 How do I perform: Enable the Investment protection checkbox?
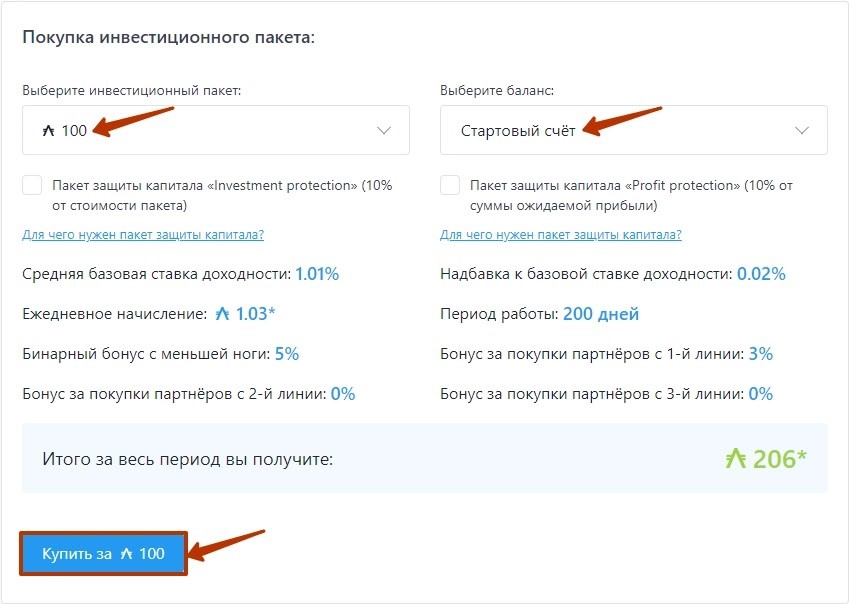tap(32, 185)
